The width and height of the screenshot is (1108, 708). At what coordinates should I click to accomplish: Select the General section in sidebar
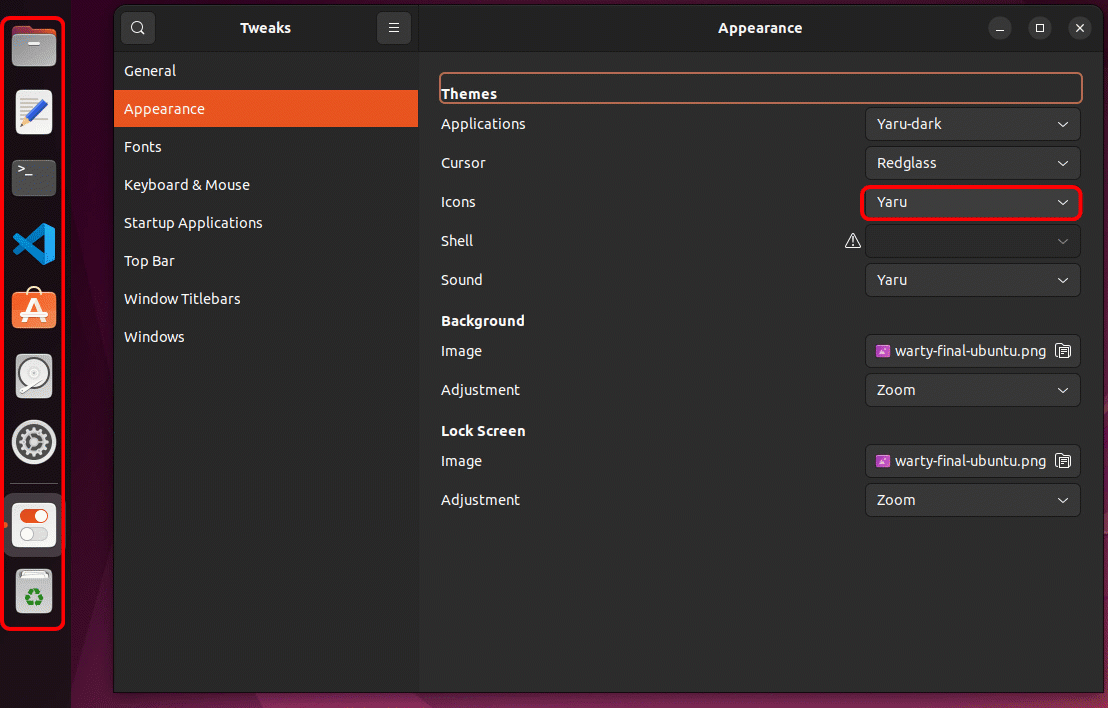tap(266, 71)
